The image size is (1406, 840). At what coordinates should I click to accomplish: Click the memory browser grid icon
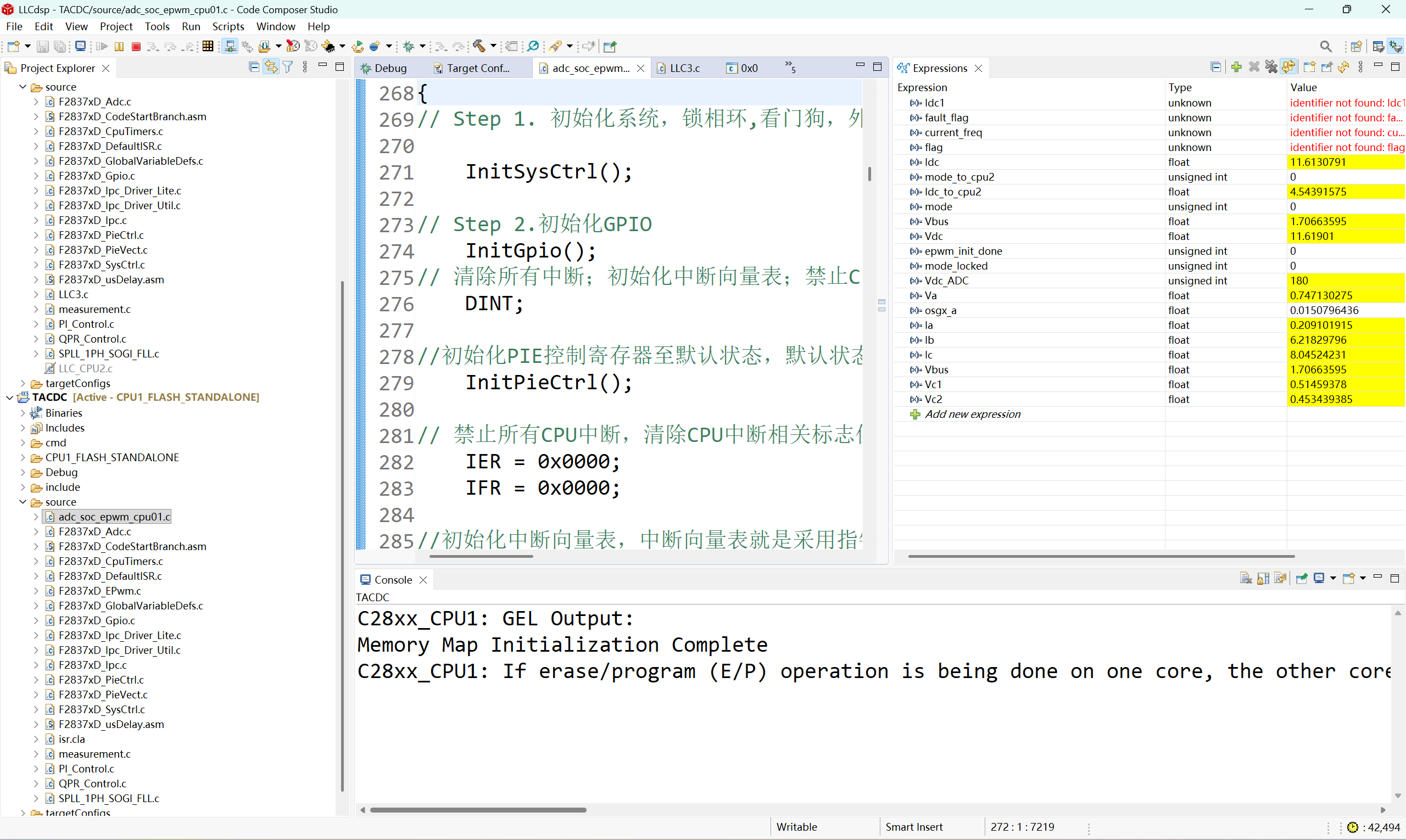(208, 47)
